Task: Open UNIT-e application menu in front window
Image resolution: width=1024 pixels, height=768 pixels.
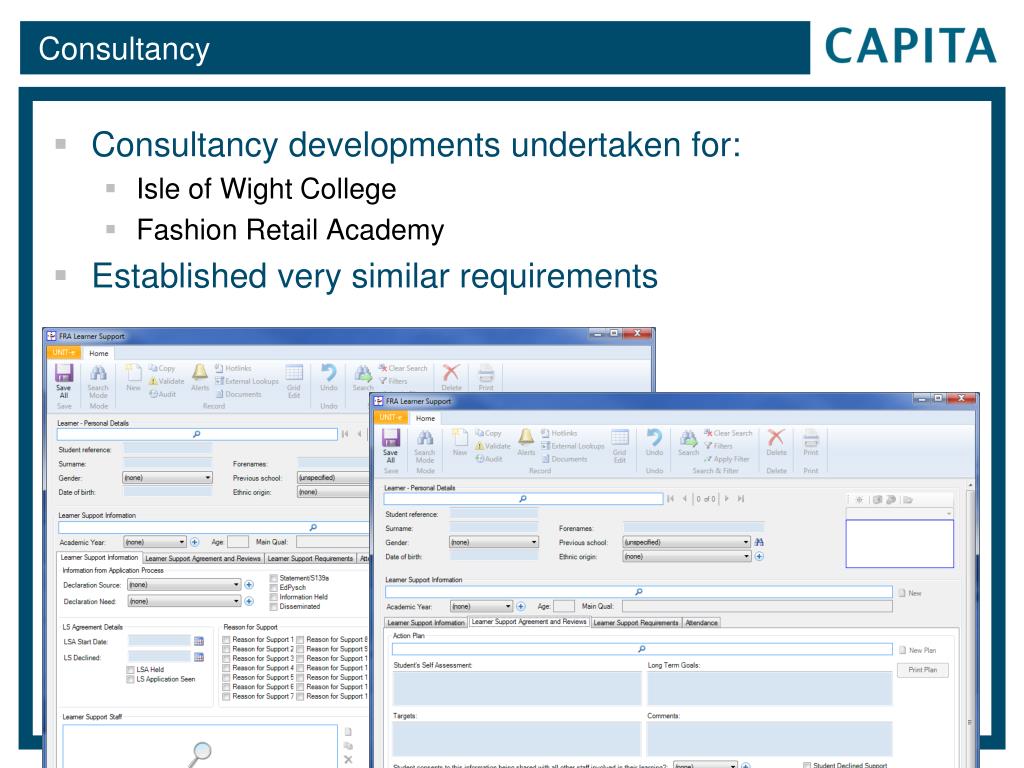Action: 391,417
